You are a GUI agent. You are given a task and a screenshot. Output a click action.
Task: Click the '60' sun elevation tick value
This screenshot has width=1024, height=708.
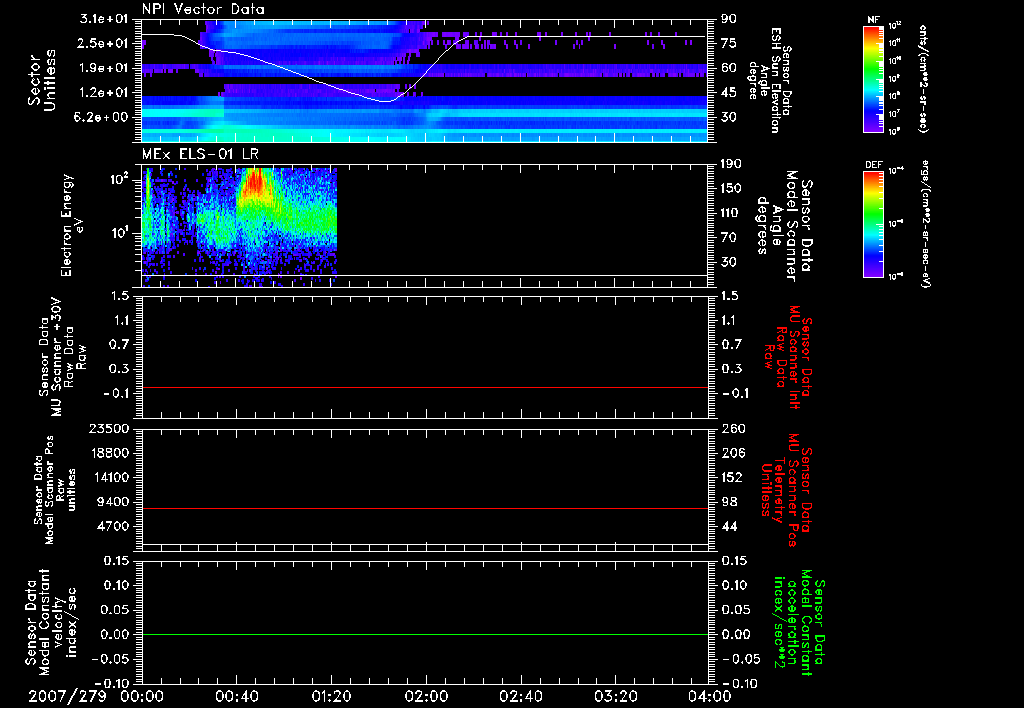coord(728,68)
